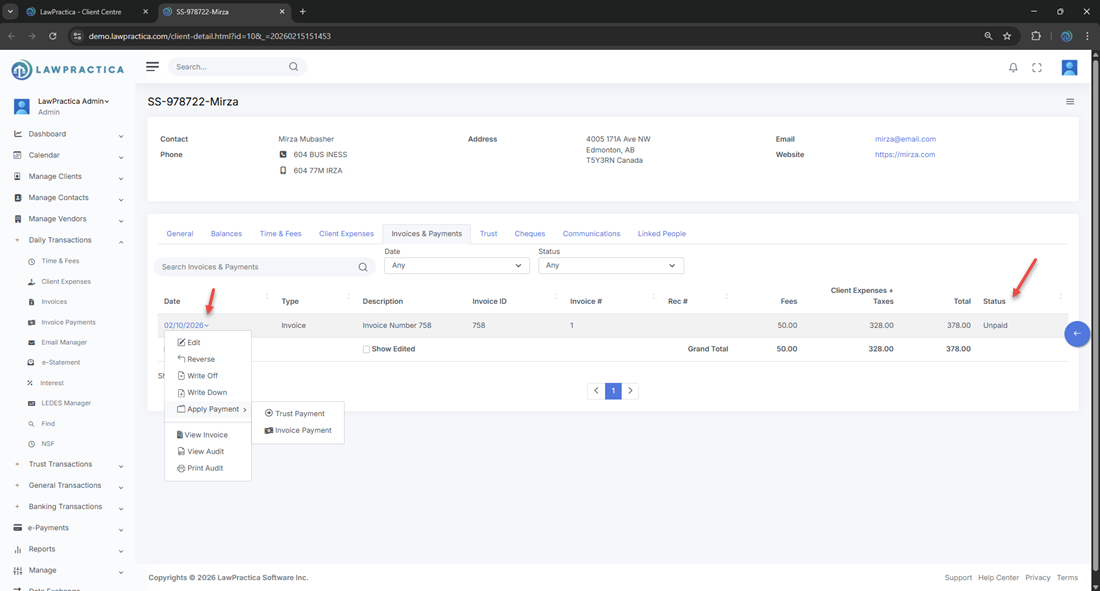Open View Audit from context menu
The image size is (1100, 591).
point(205,452)
